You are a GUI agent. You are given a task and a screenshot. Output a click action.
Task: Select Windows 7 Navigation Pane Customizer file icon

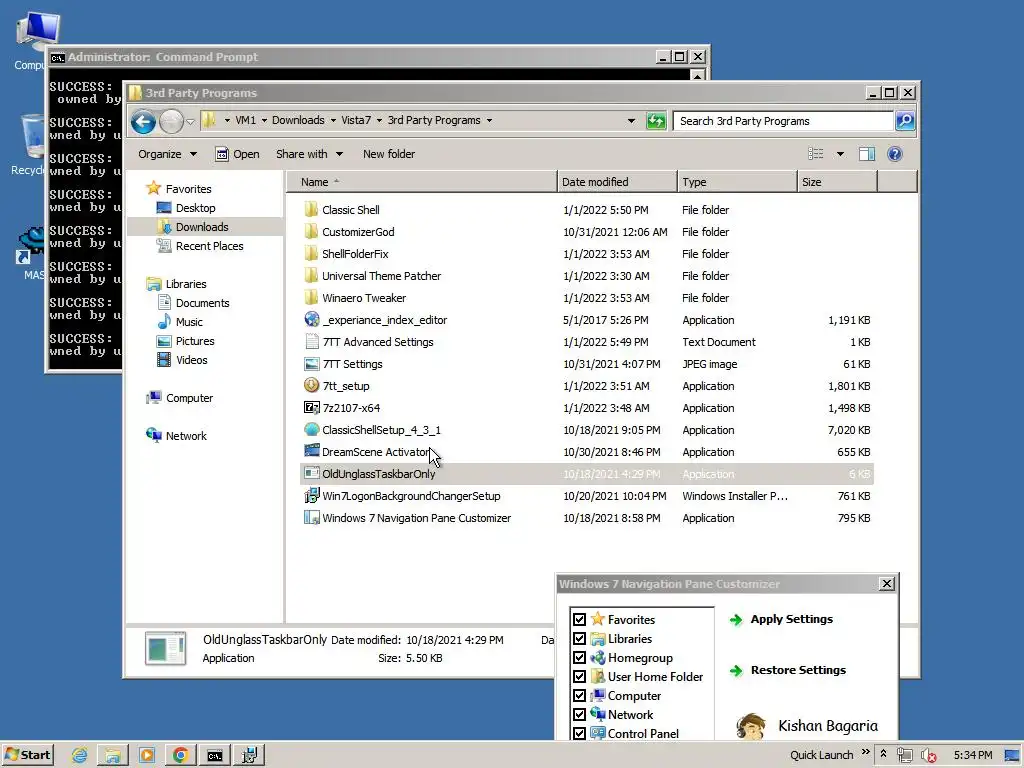(x=312, y=518)
